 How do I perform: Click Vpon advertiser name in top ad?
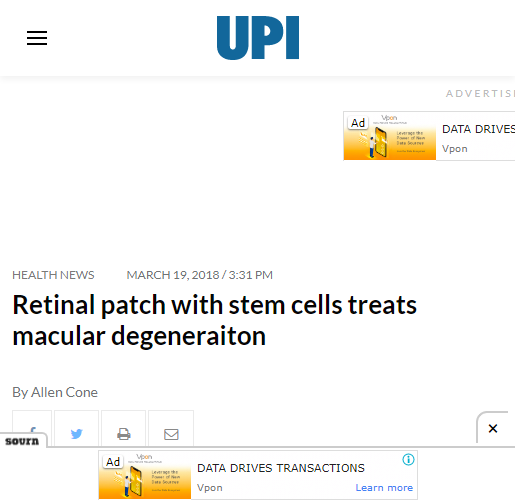pyautogui.click(x=455, y=149)
